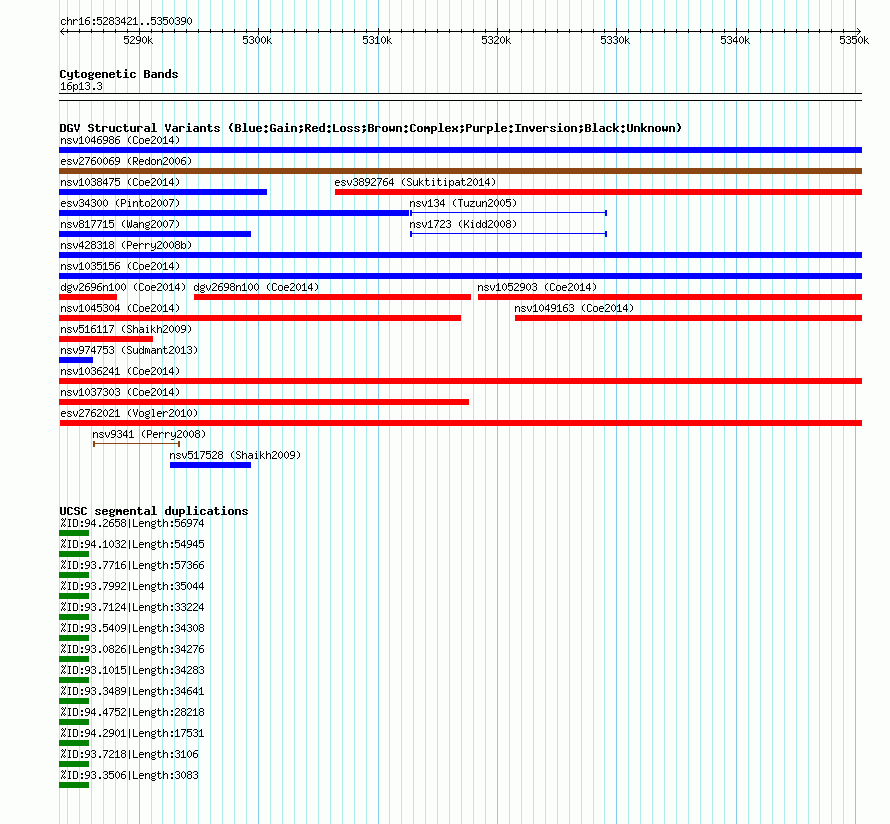The image size is (890, 824).
Task: Select the esv3892764 red loss bar
Action: tap(598, 192)
